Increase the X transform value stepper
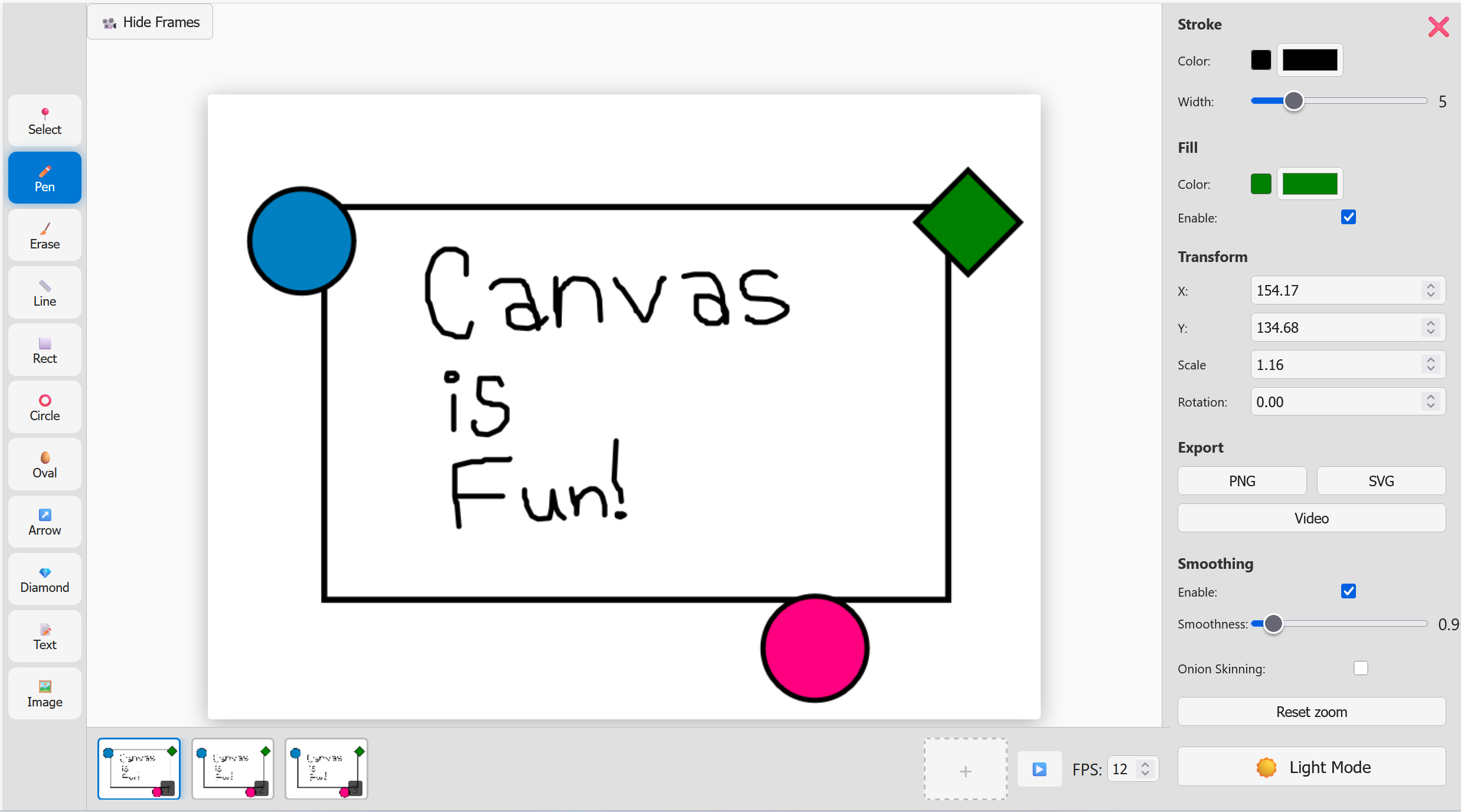The height and width of the screenshot is (812, 1461). [1430, 286]
